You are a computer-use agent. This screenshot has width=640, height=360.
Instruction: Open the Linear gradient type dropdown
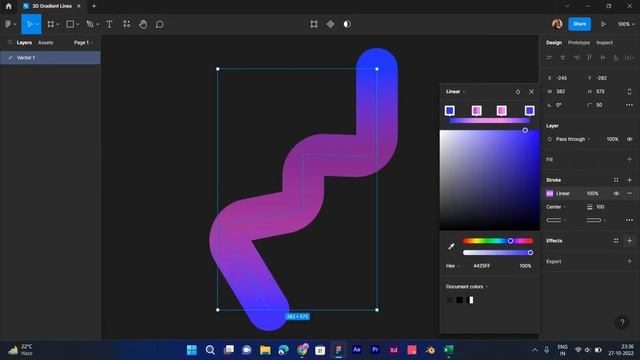pyautogui.click(x=456, y=91)
